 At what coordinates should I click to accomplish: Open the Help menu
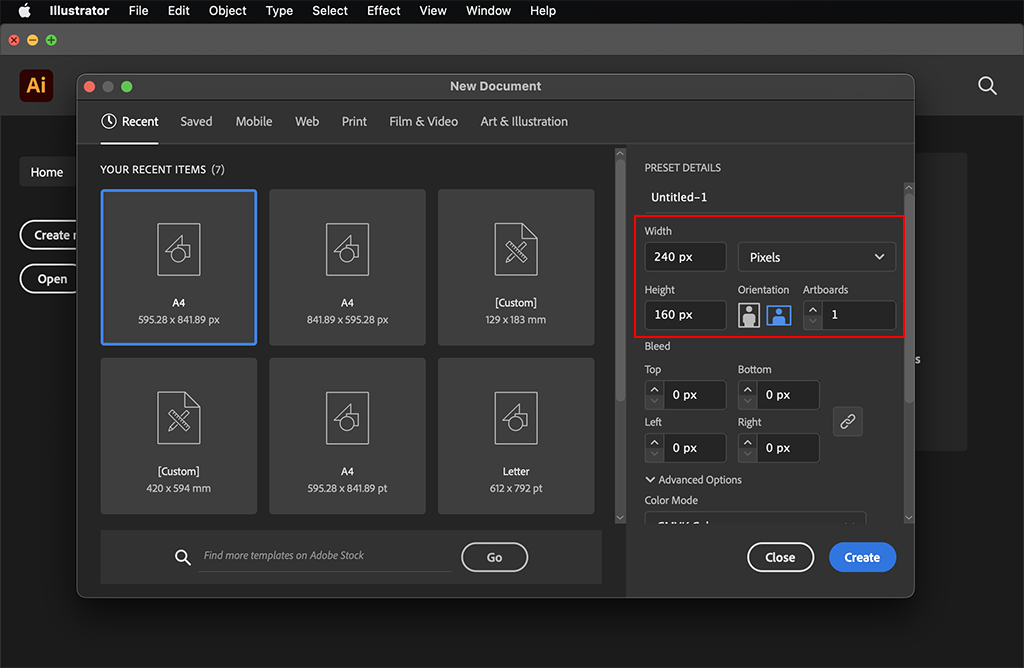(x=543, y=10)
